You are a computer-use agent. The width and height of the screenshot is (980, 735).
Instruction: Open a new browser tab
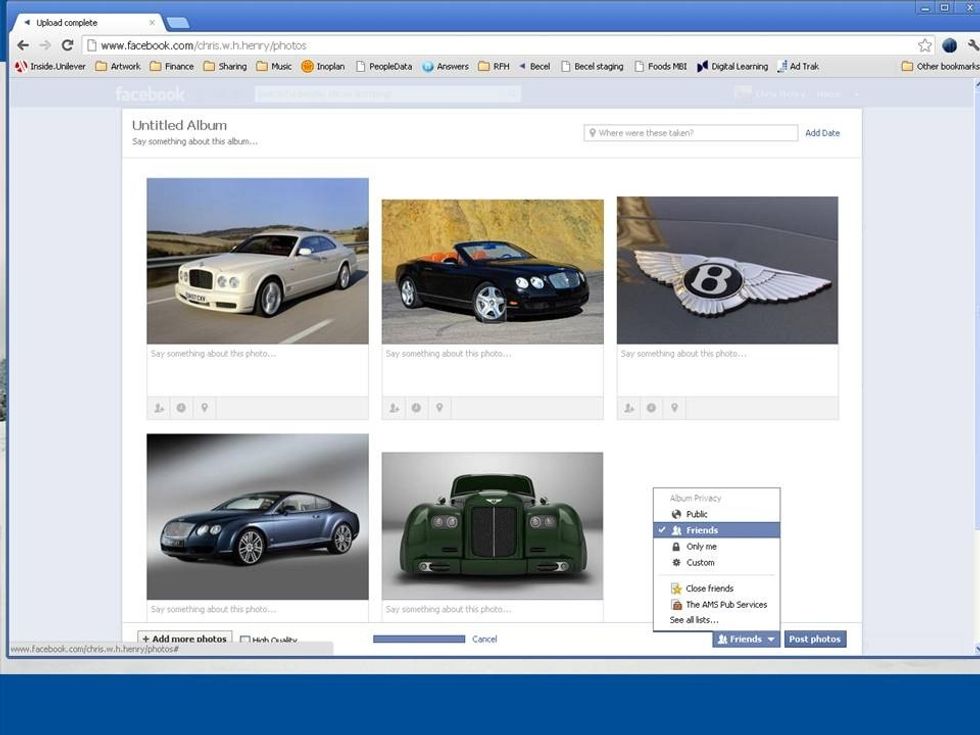click(x=178, y=23)
